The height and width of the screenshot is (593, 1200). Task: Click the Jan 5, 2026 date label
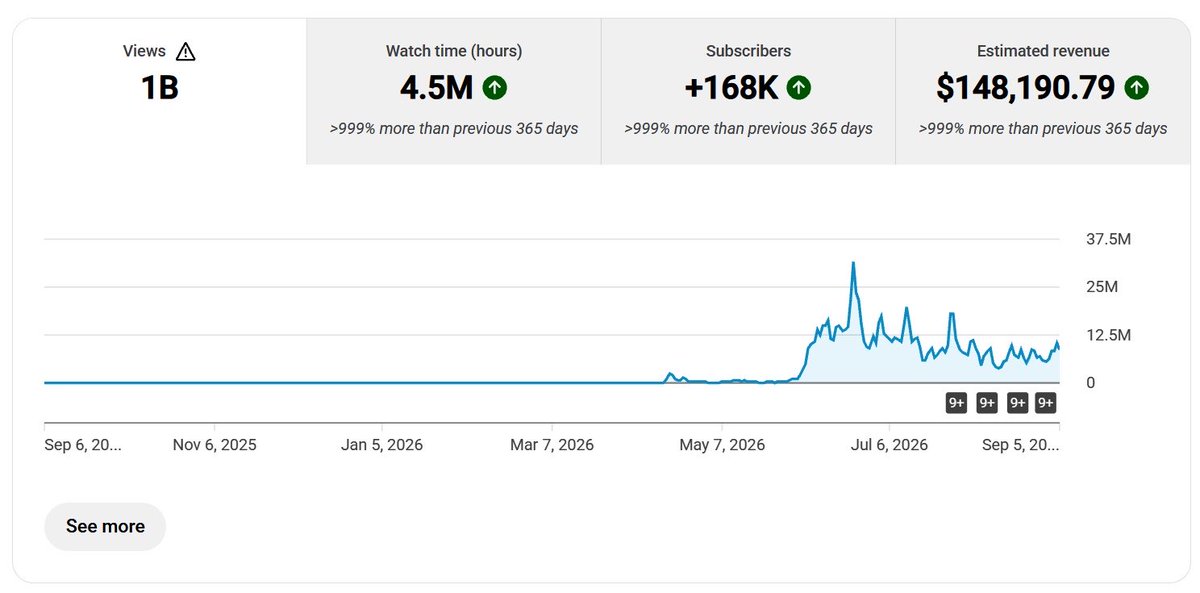pos(382,445)
